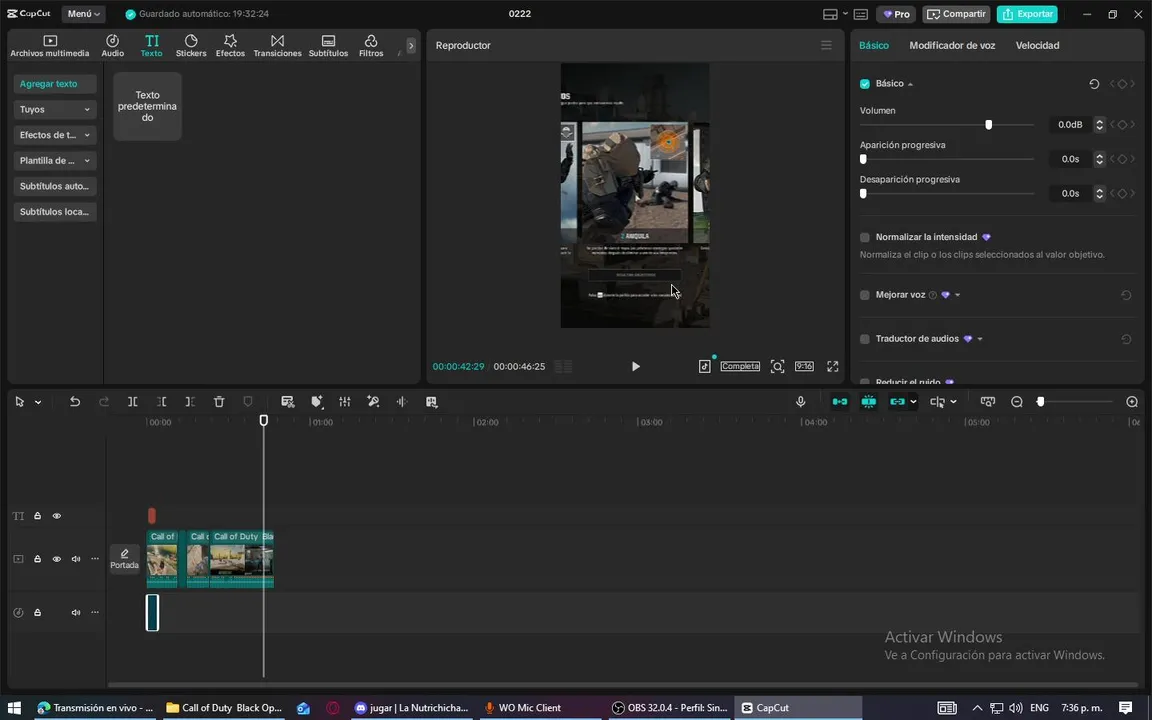Viewport: 1152px width, 720px height.
Task: Click the Exportar button
Action: coord(1027,14)
